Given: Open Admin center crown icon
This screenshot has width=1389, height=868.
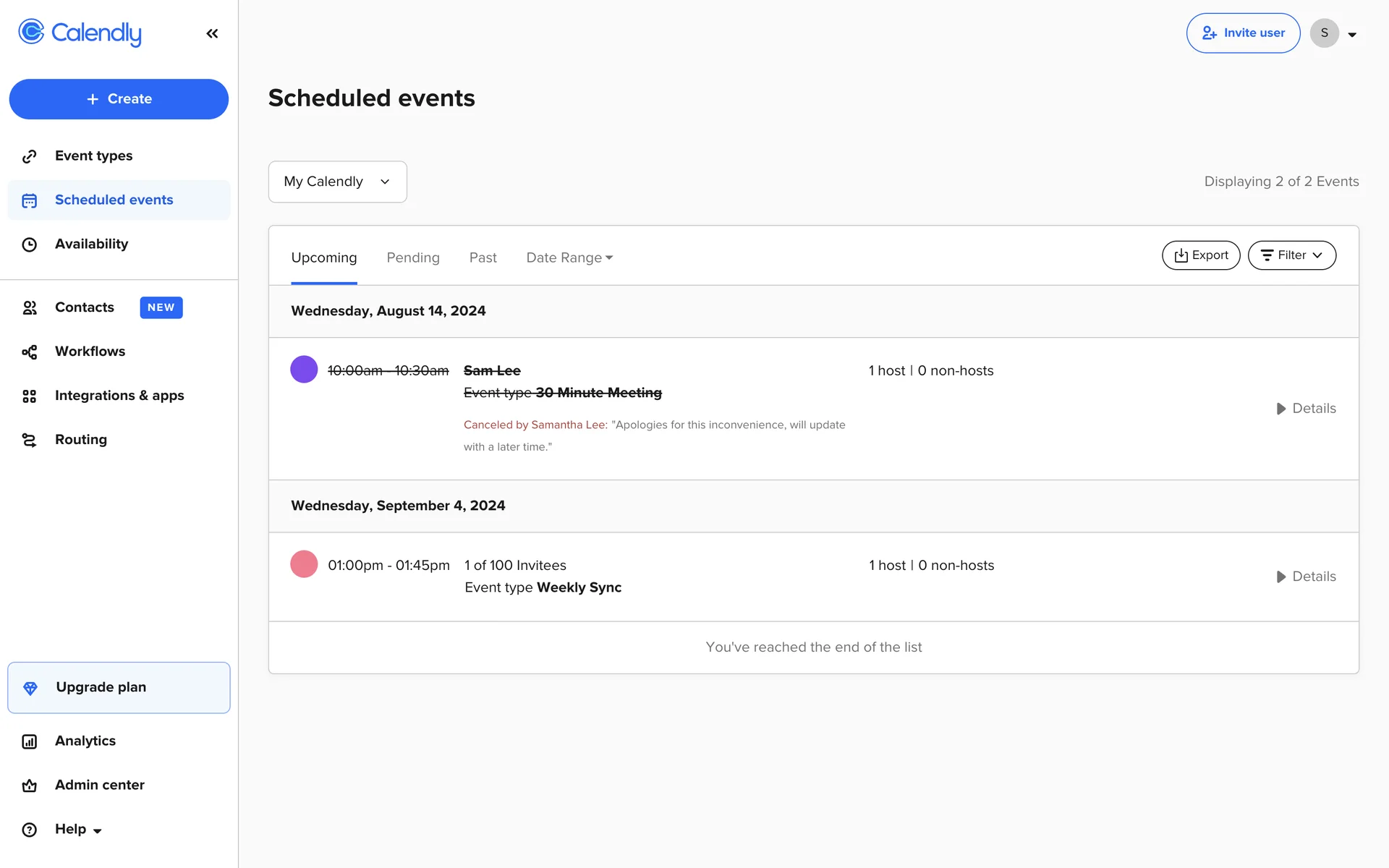Looking at the screenshot, I should click(x=29, y=786).
